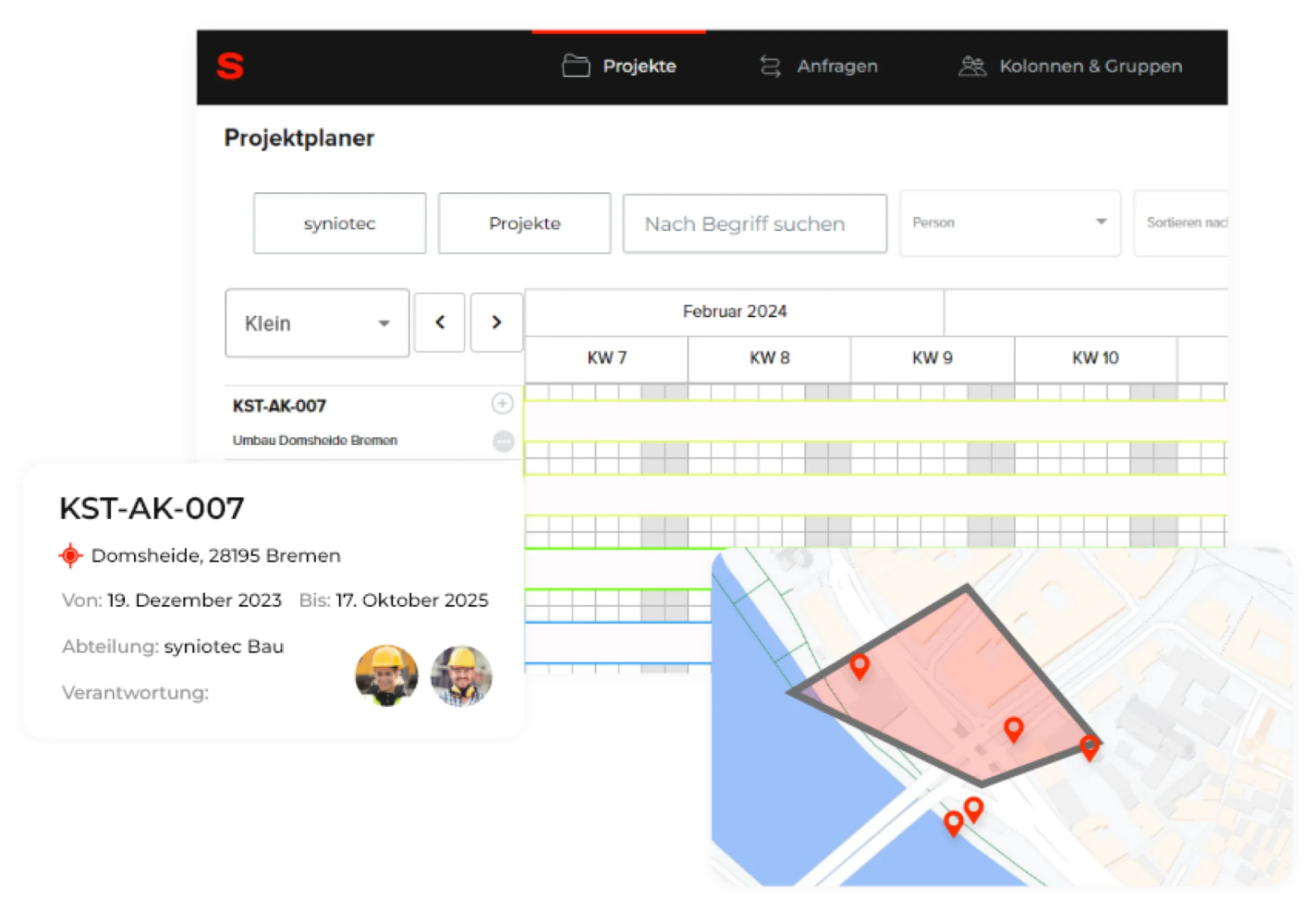Image resolution: width=1316 pixels, height=910 pixels.
Task: Click the plus icon next to KST-AK-007
Action: tap(501, 404)
